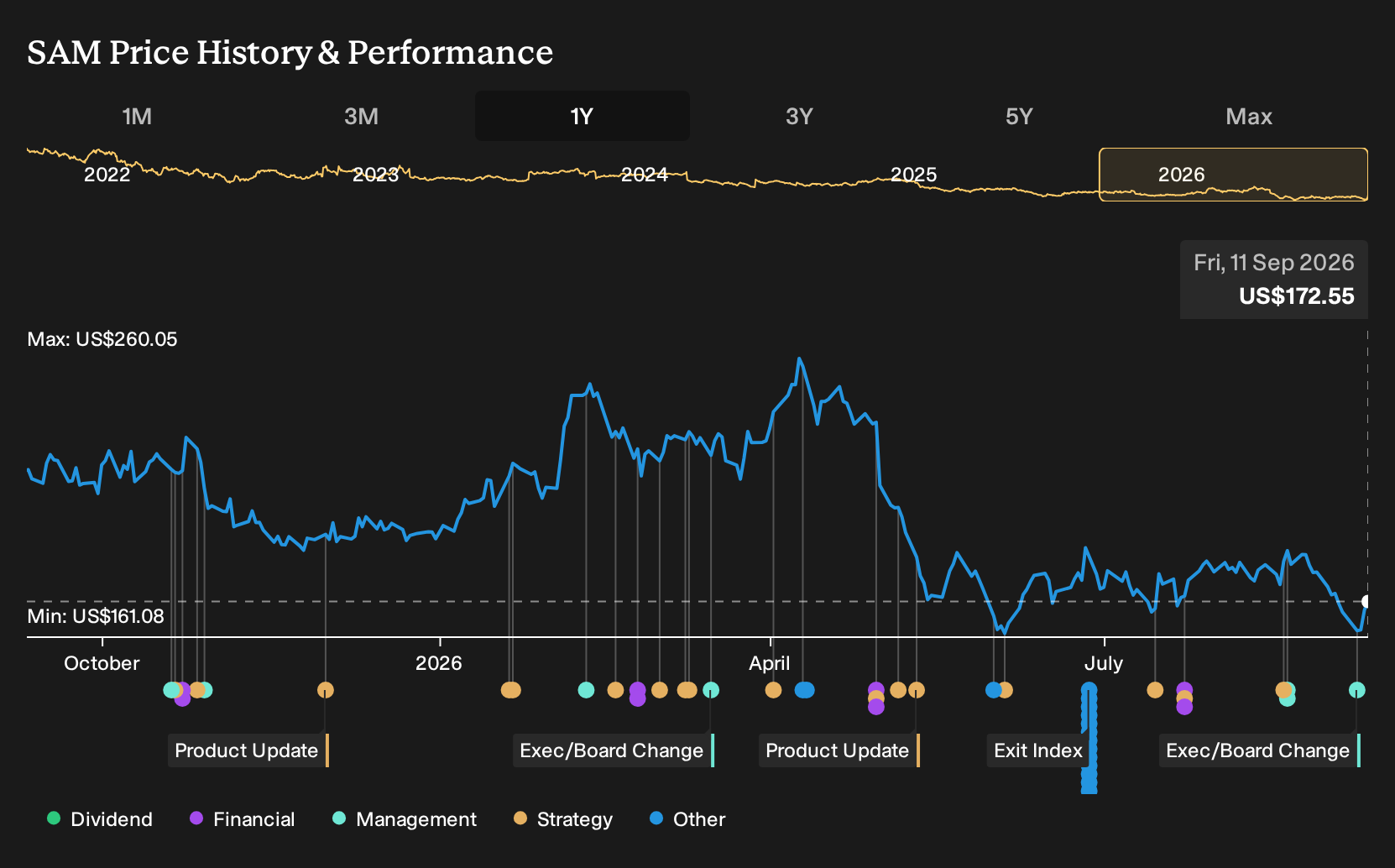
Task: Click the teal Management dot above March Exec/Board Change
Action: pyautogui.click(x=711, y=690)
